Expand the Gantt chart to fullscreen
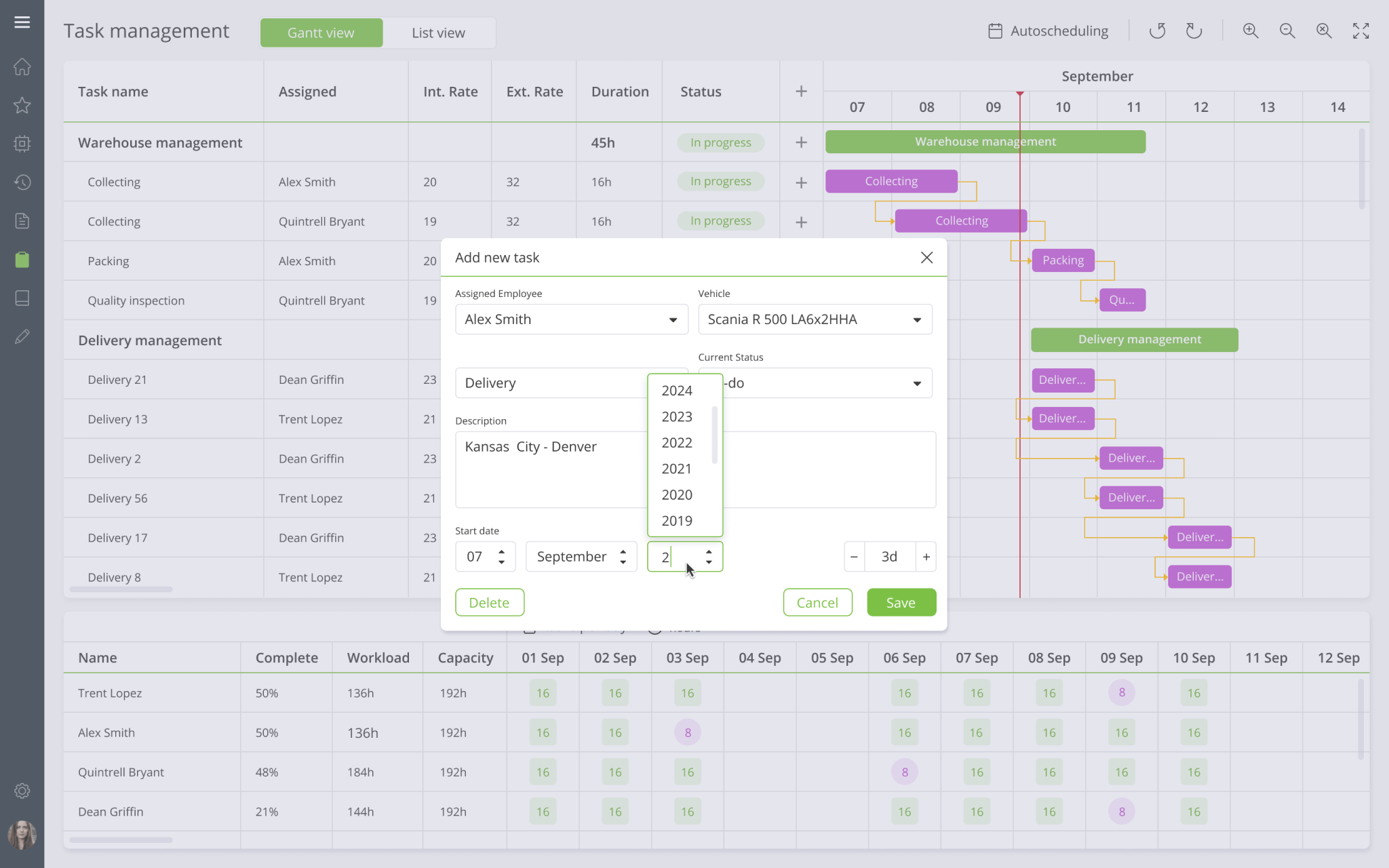This screenshot has width=1389, height=868. coord(1361,31)
